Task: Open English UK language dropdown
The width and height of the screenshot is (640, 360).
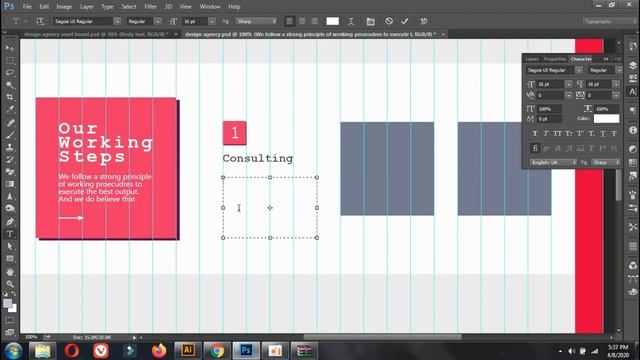Action: point(553,162)
